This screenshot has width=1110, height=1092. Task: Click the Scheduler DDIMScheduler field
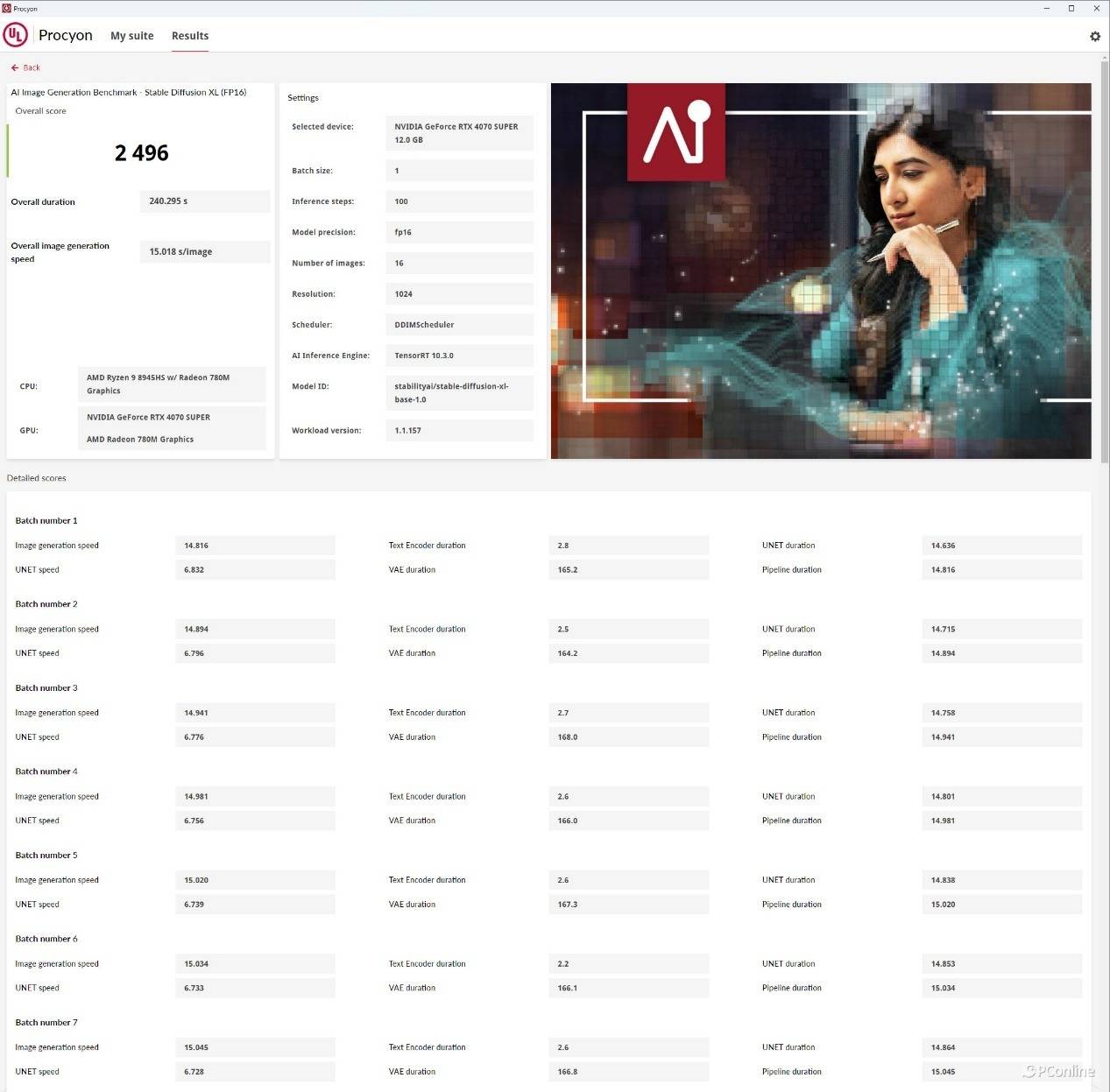458,325
